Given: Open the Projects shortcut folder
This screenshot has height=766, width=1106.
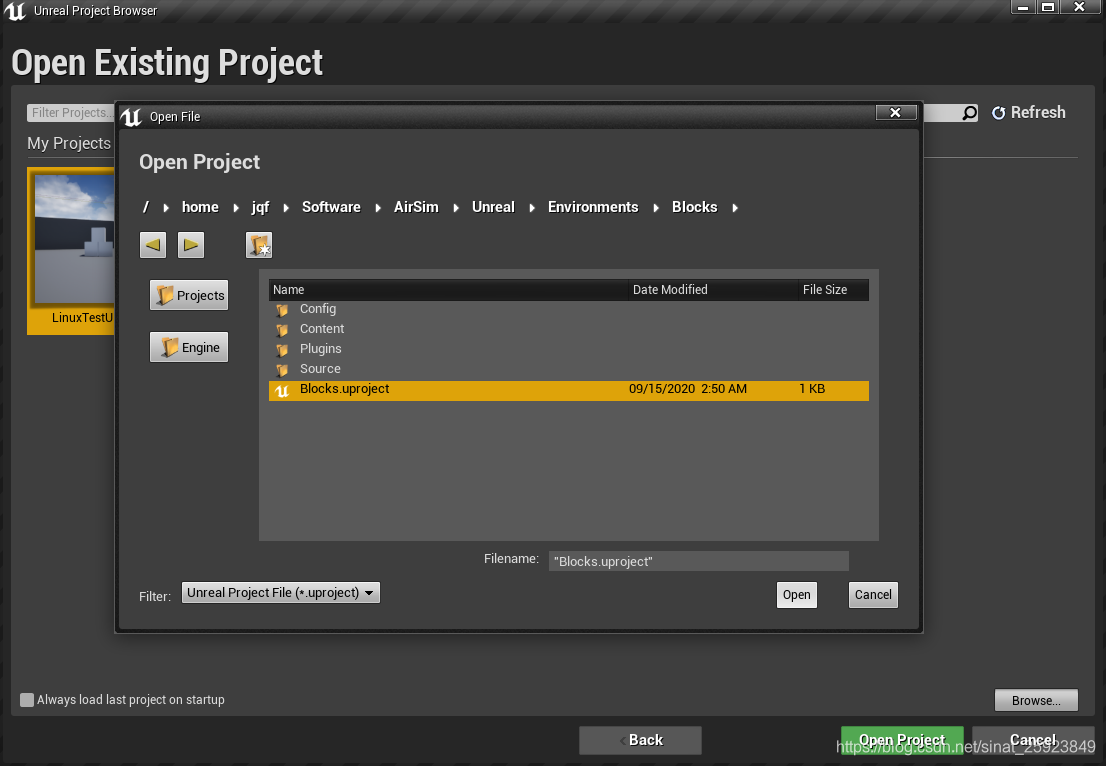Looking at the screenshot, I should [189, 296].
